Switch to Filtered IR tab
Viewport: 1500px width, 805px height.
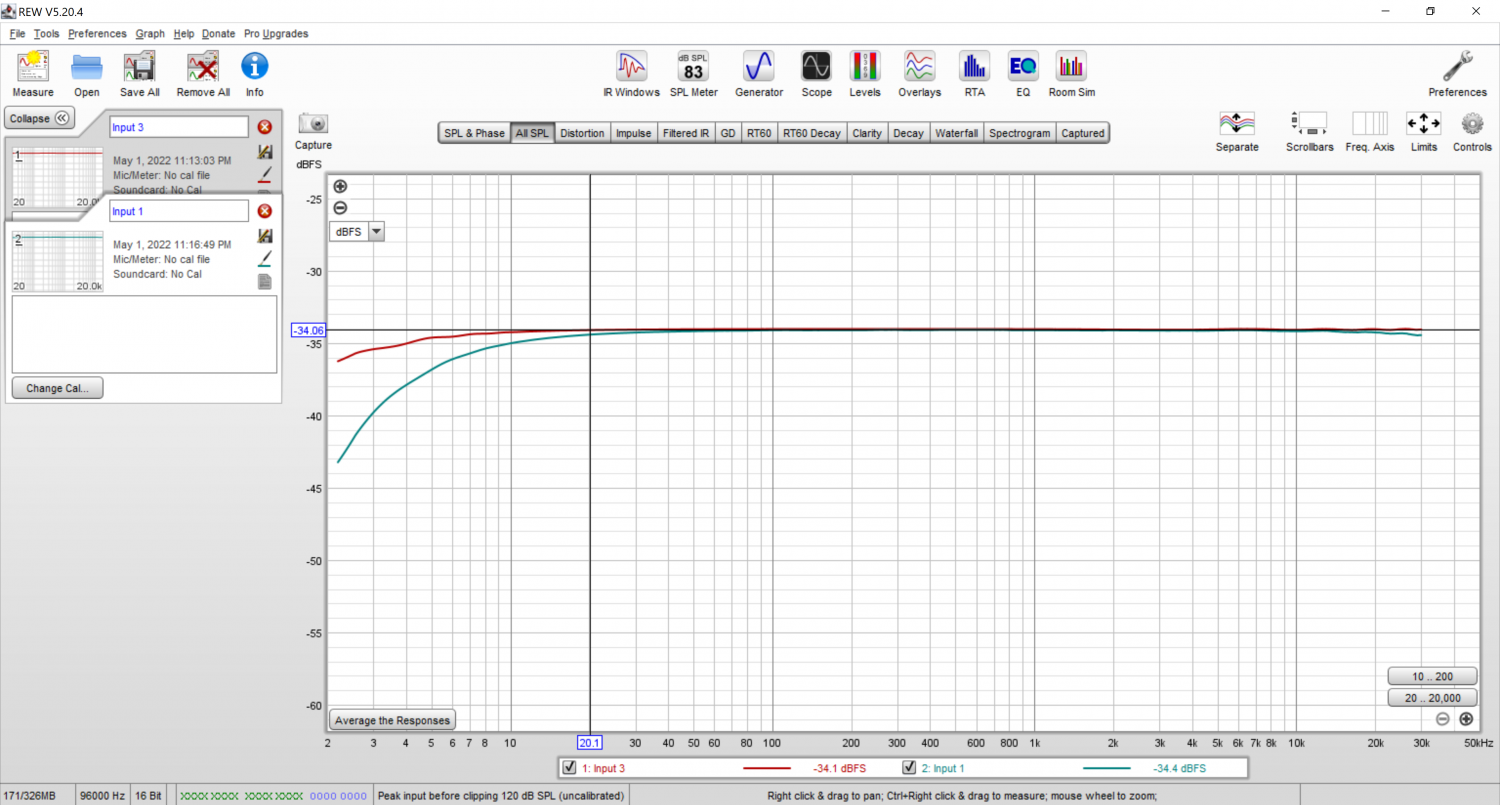[686, 133]
